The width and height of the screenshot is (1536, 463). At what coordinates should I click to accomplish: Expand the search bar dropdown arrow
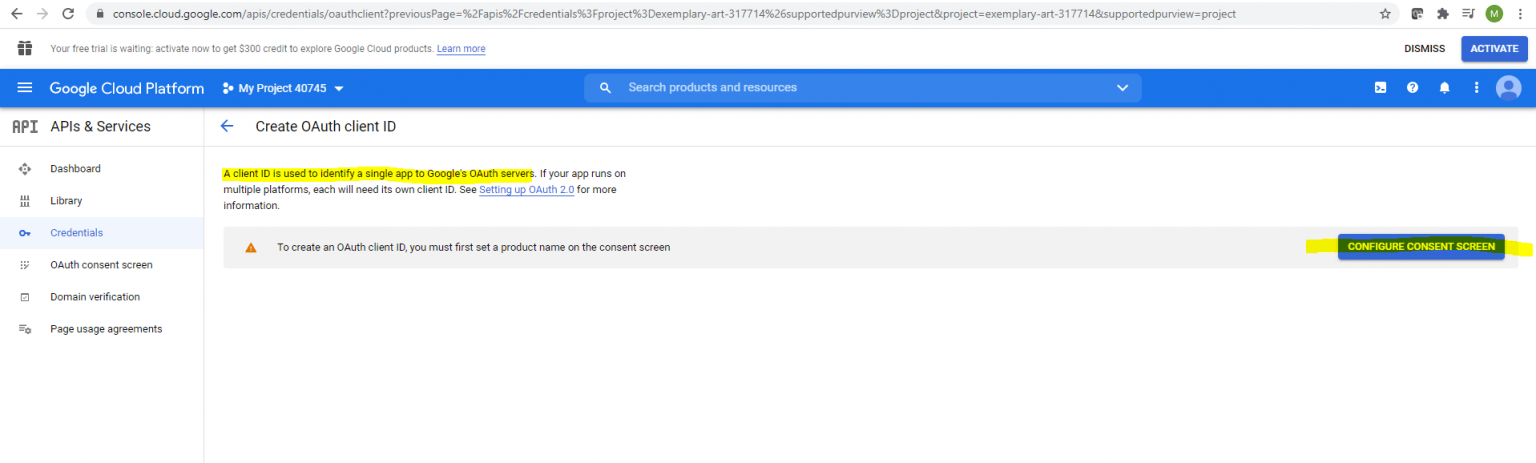[x=1122, y=88]
